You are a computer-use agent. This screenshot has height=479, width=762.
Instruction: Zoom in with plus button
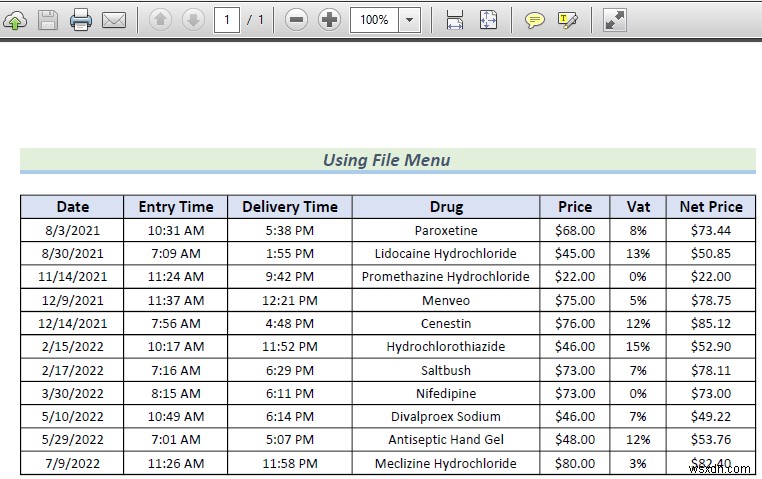pyautogui.click(x=329, y=20)
